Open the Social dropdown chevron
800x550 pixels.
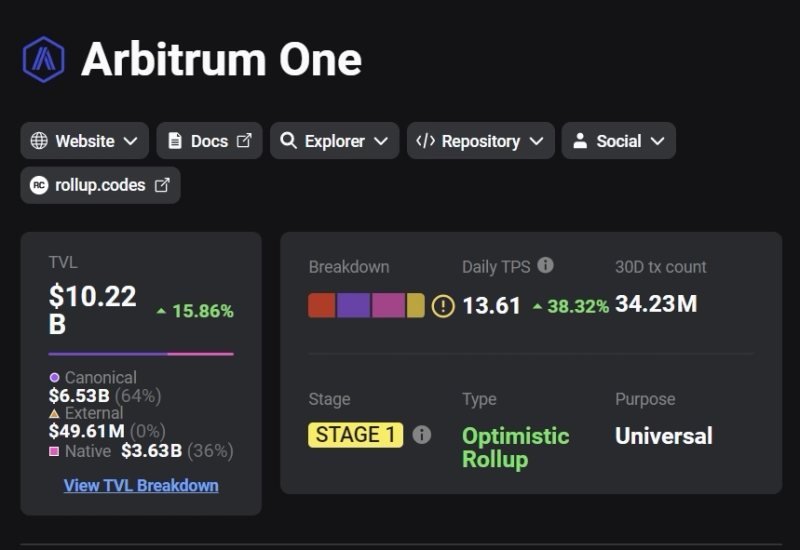tap(657, 141)
